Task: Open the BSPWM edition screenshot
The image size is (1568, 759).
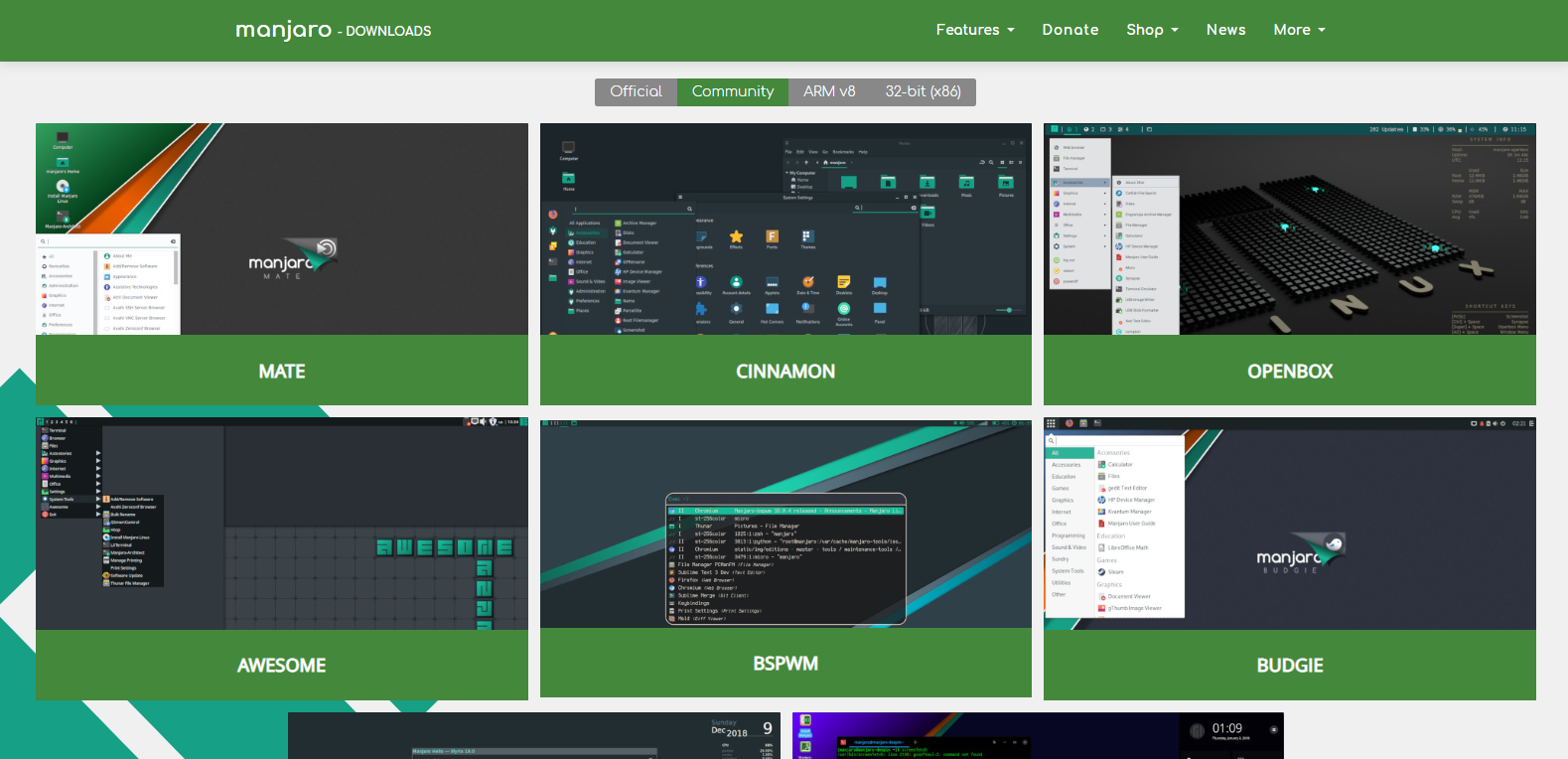Action: [785, 524]
